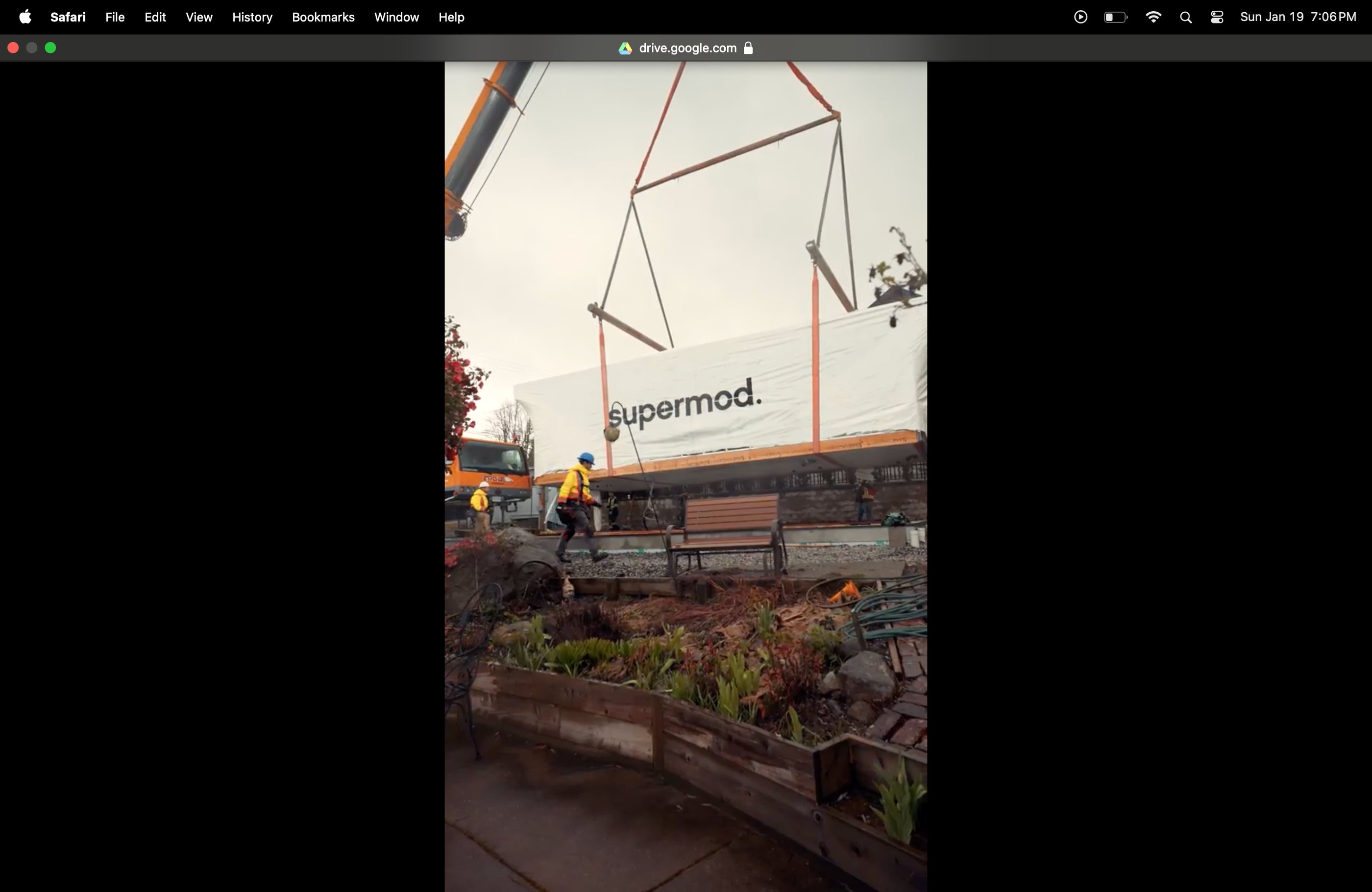This screenshot has height=892, width=1372.
Task: Show battery status from menu bar
Action: tap(1115, 17)
